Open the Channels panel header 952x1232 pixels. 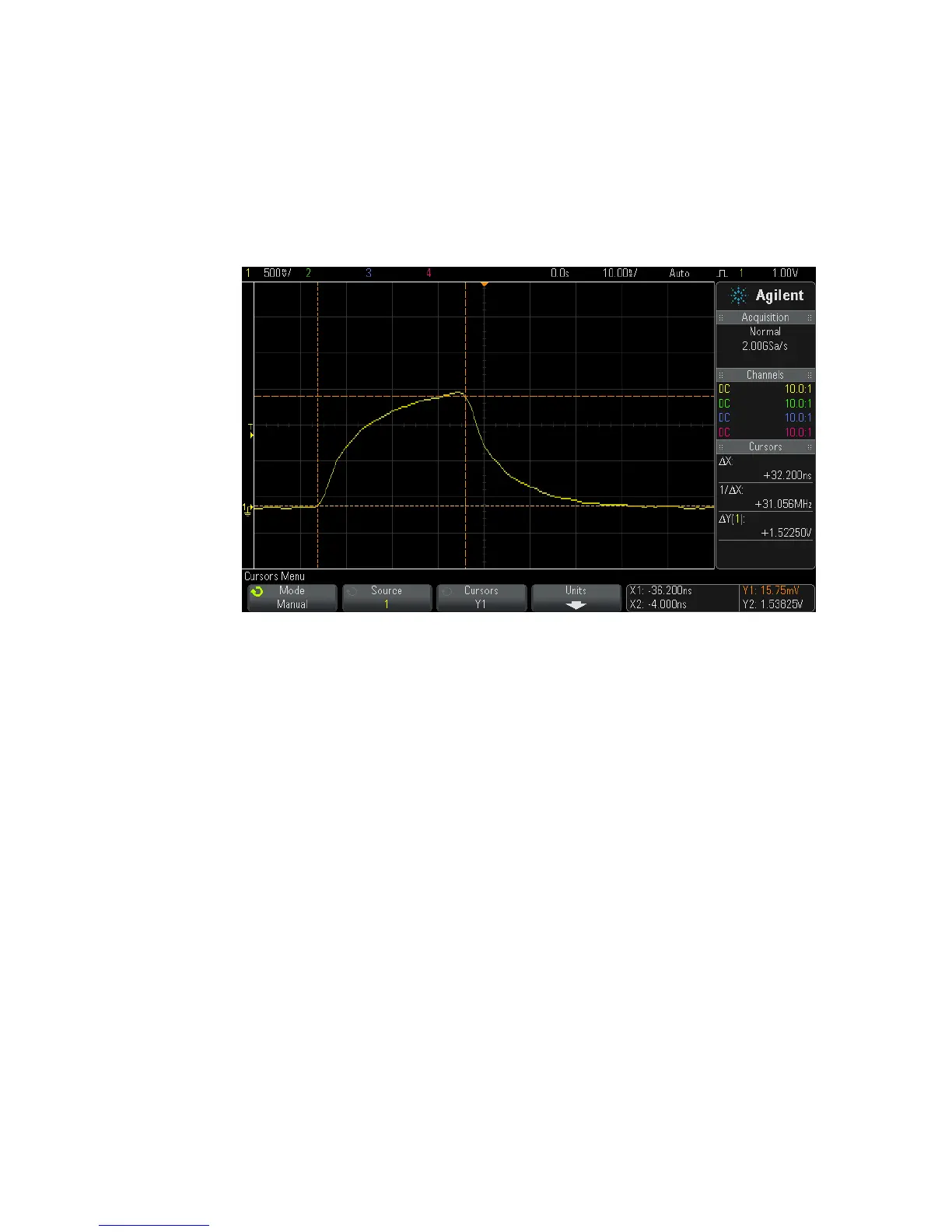click(x=765, y=375)
